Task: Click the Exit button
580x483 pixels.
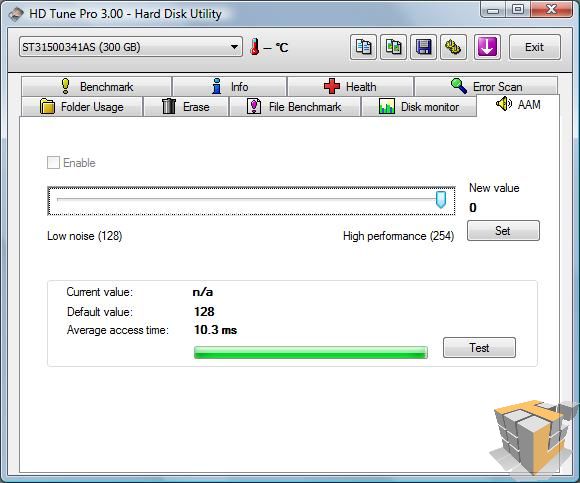Action: pos(535,47)
